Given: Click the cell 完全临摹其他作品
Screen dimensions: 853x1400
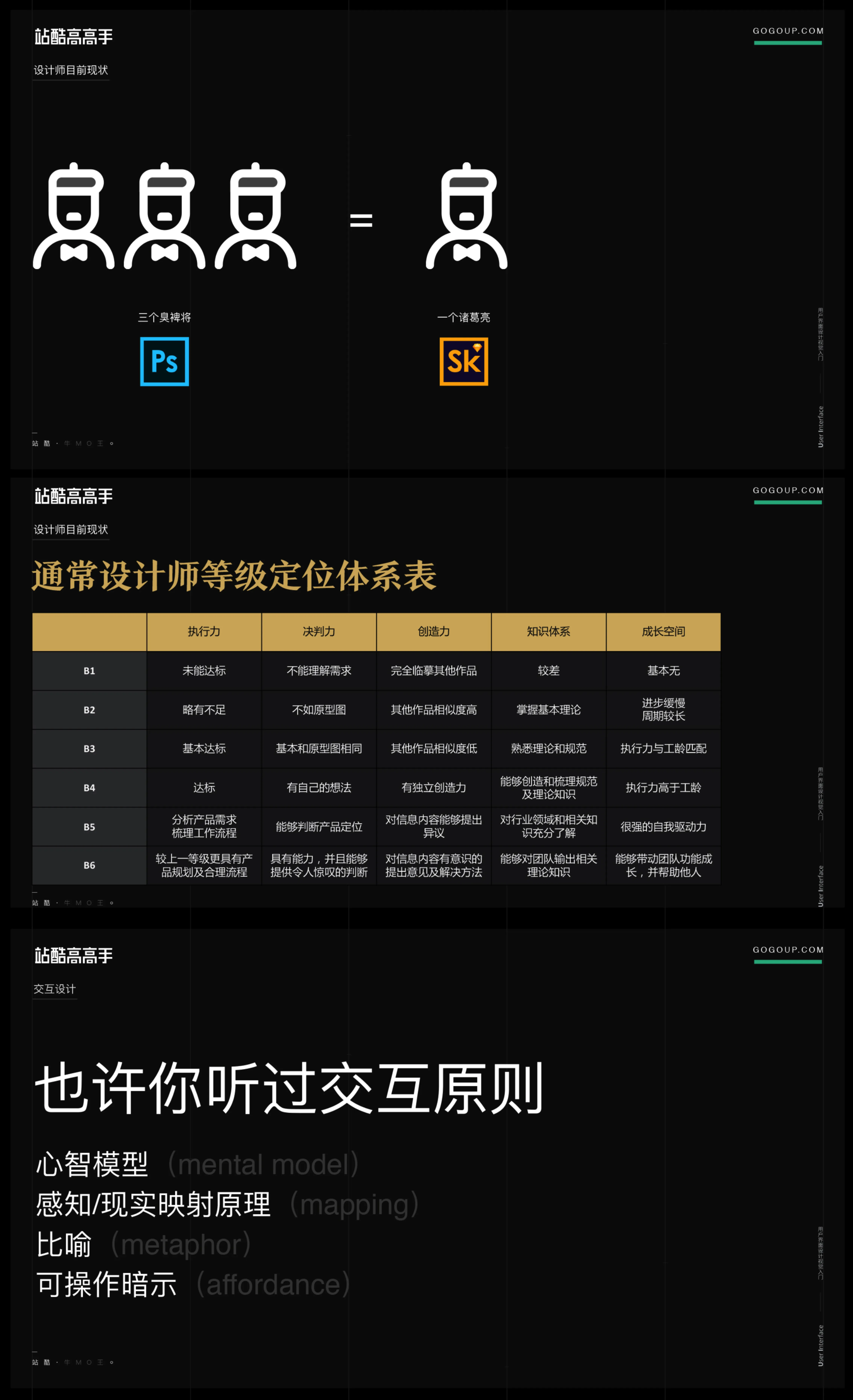Looking at the screenshot, I should pos(434,671).
